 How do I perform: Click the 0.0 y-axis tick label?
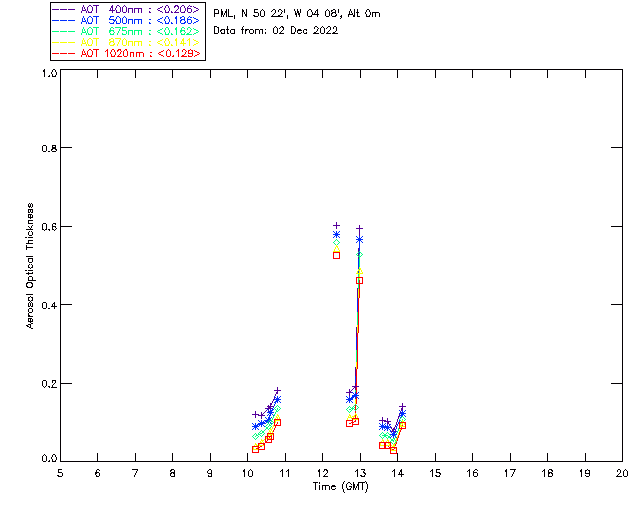[49, 459]
